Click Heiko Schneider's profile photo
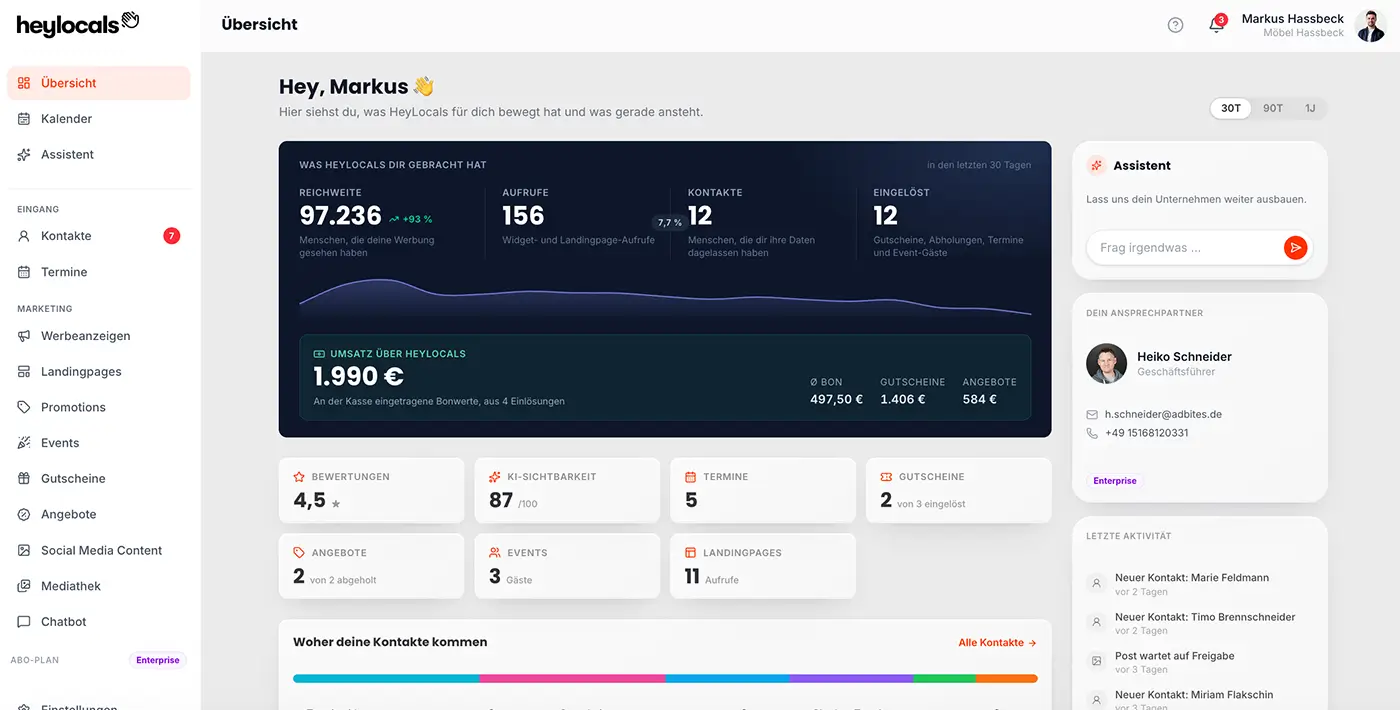This screenshot has height=710, width=1400. point(1106,364)
